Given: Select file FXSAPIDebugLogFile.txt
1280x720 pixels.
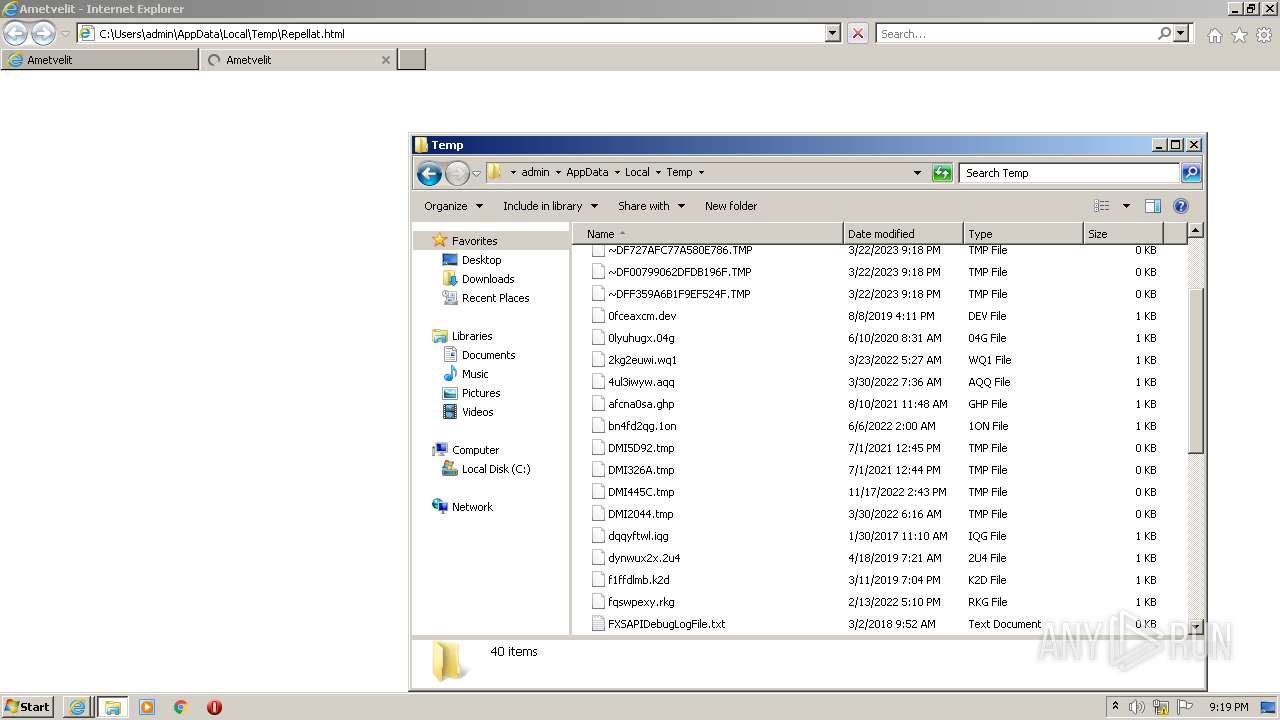Looking at the screenshot, I should 666,624.
